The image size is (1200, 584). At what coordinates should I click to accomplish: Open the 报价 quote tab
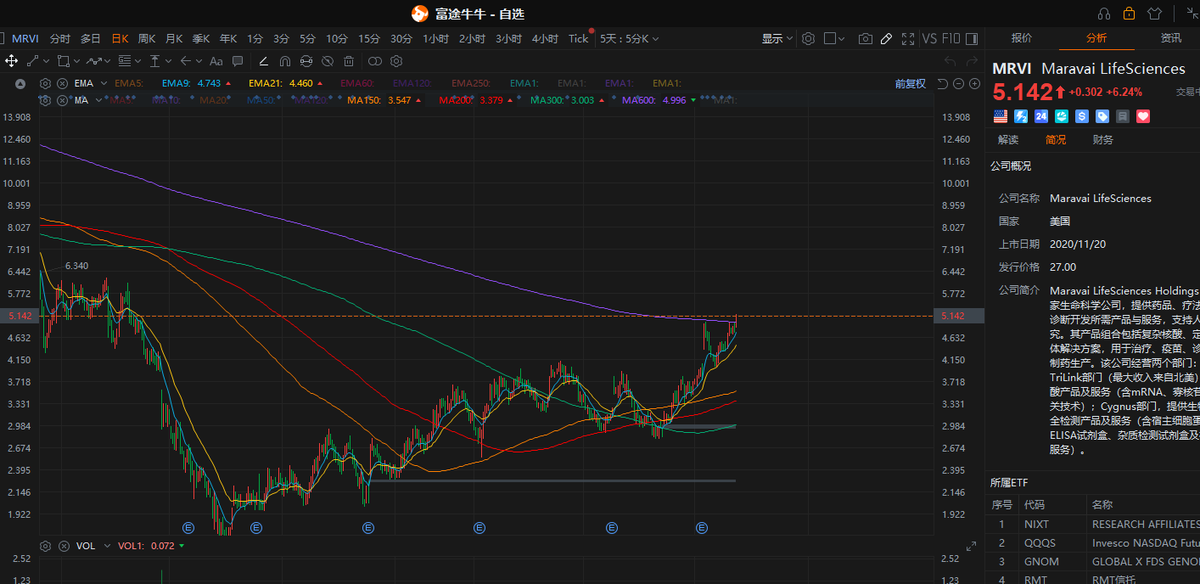coord(1022,38)
